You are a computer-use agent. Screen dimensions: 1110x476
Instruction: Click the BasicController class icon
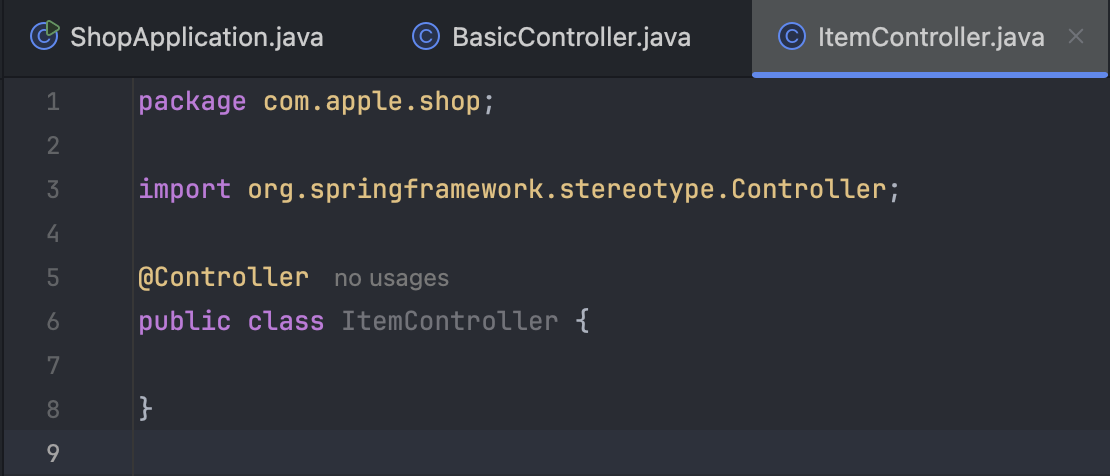pyautogui.click(x=426, y=36)
